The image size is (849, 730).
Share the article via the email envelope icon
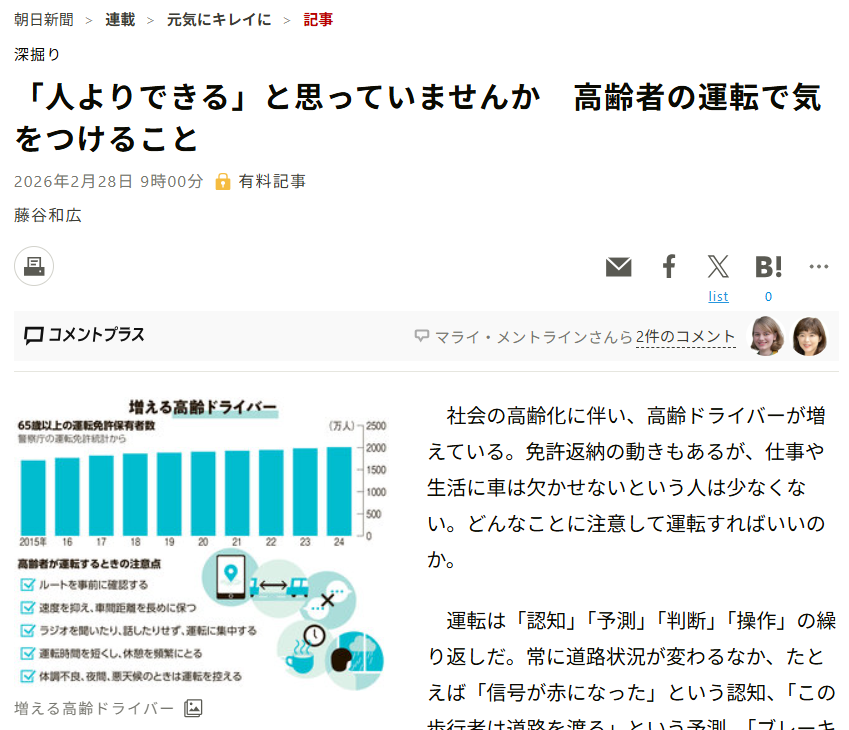[618, 266]
